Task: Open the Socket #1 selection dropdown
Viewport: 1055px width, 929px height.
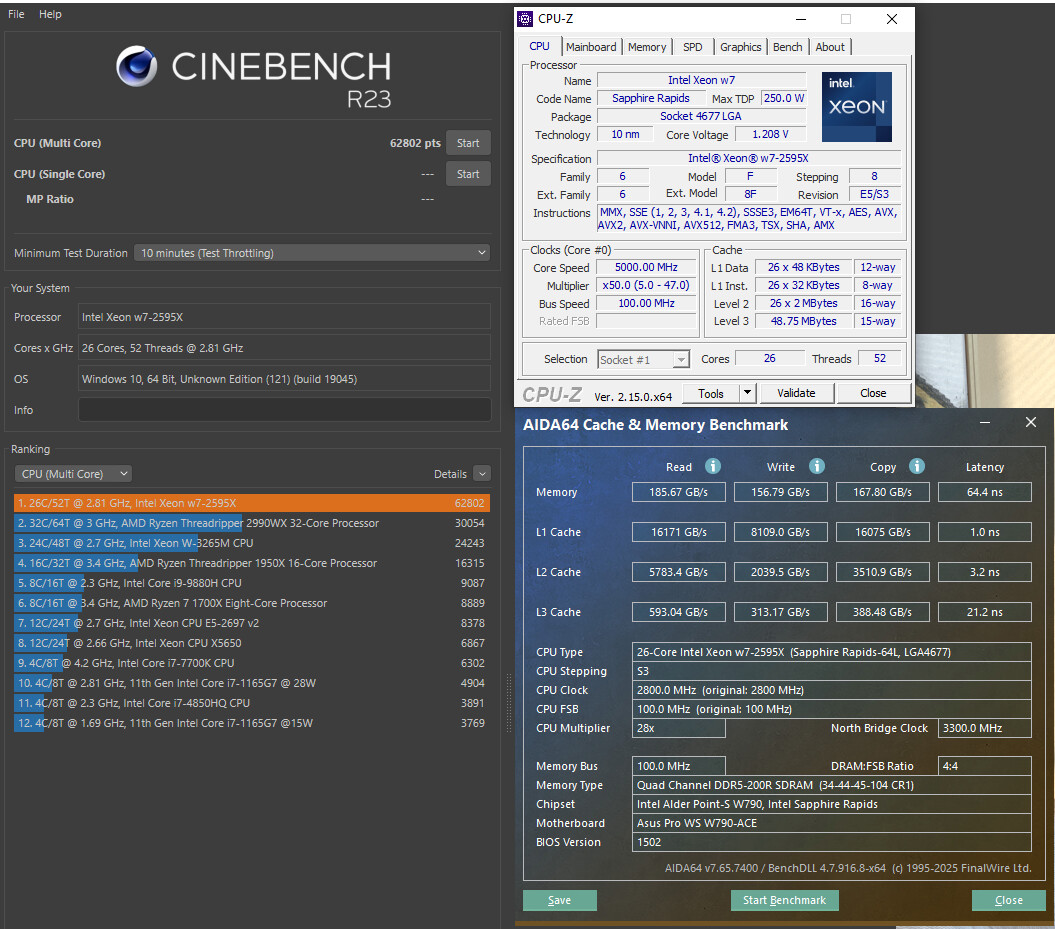Action: [643, 360]
